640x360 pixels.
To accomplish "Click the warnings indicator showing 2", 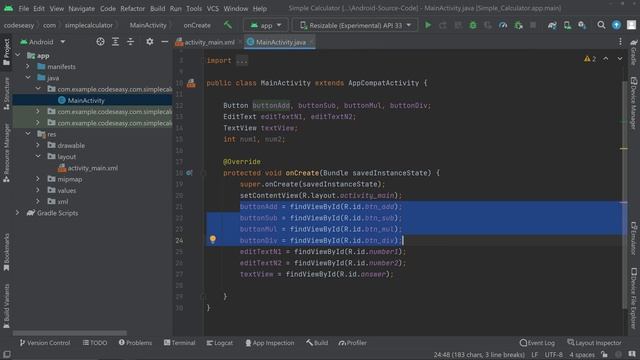I will [590, 59].
